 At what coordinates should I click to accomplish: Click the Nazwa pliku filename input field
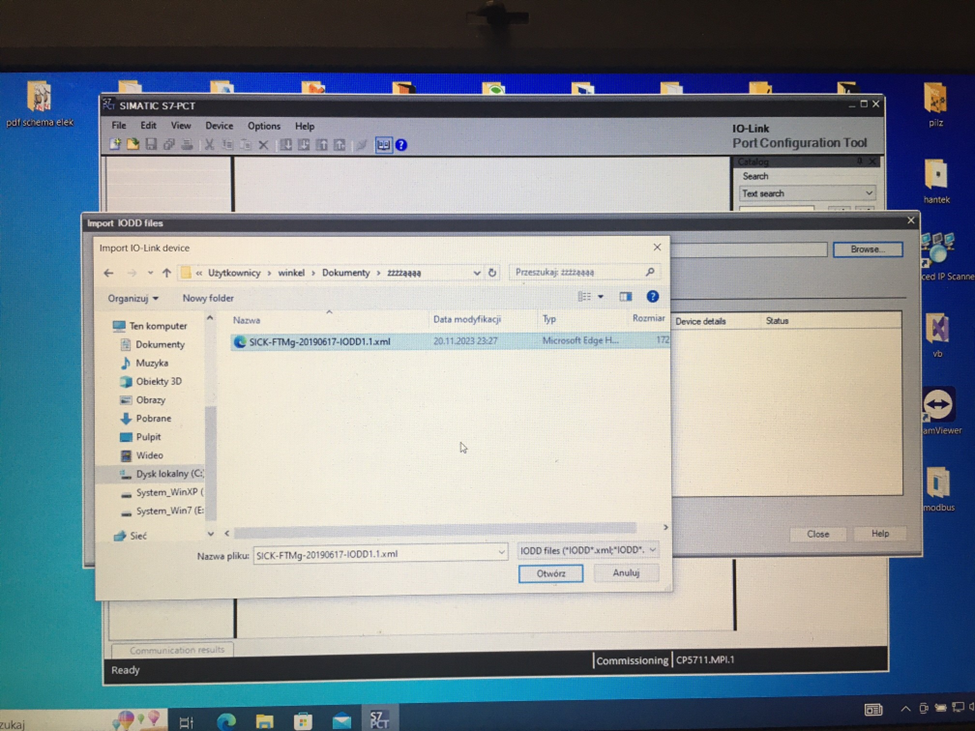[x=375, y=554]
